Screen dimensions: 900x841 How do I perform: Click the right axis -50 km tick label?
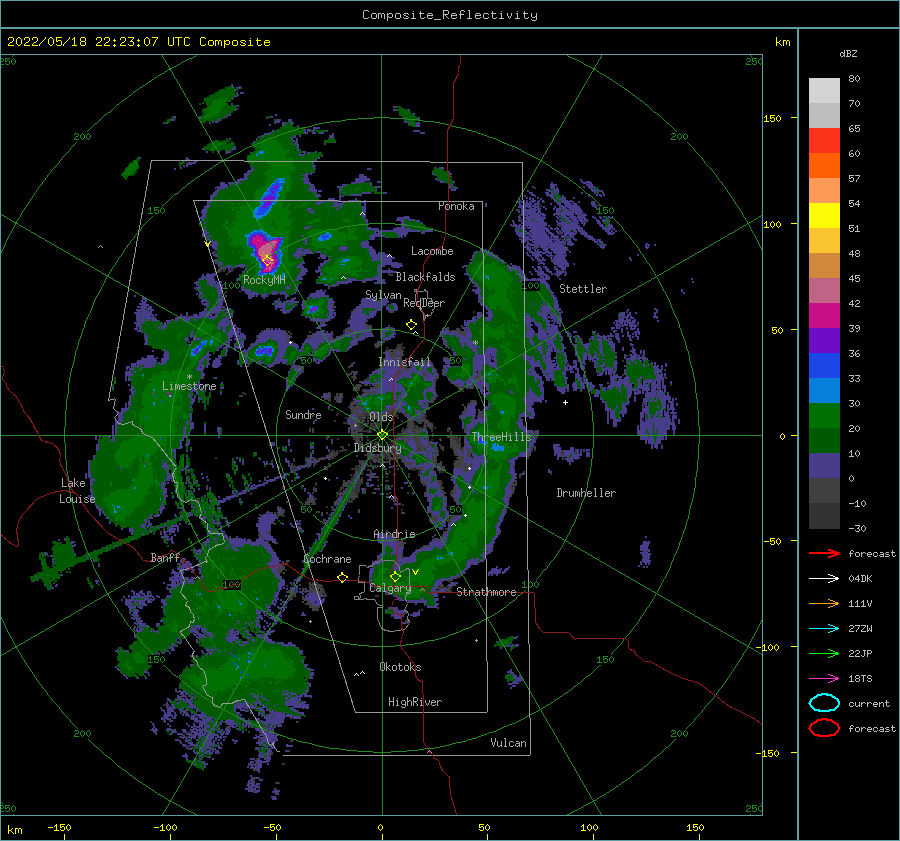[772, 541]
